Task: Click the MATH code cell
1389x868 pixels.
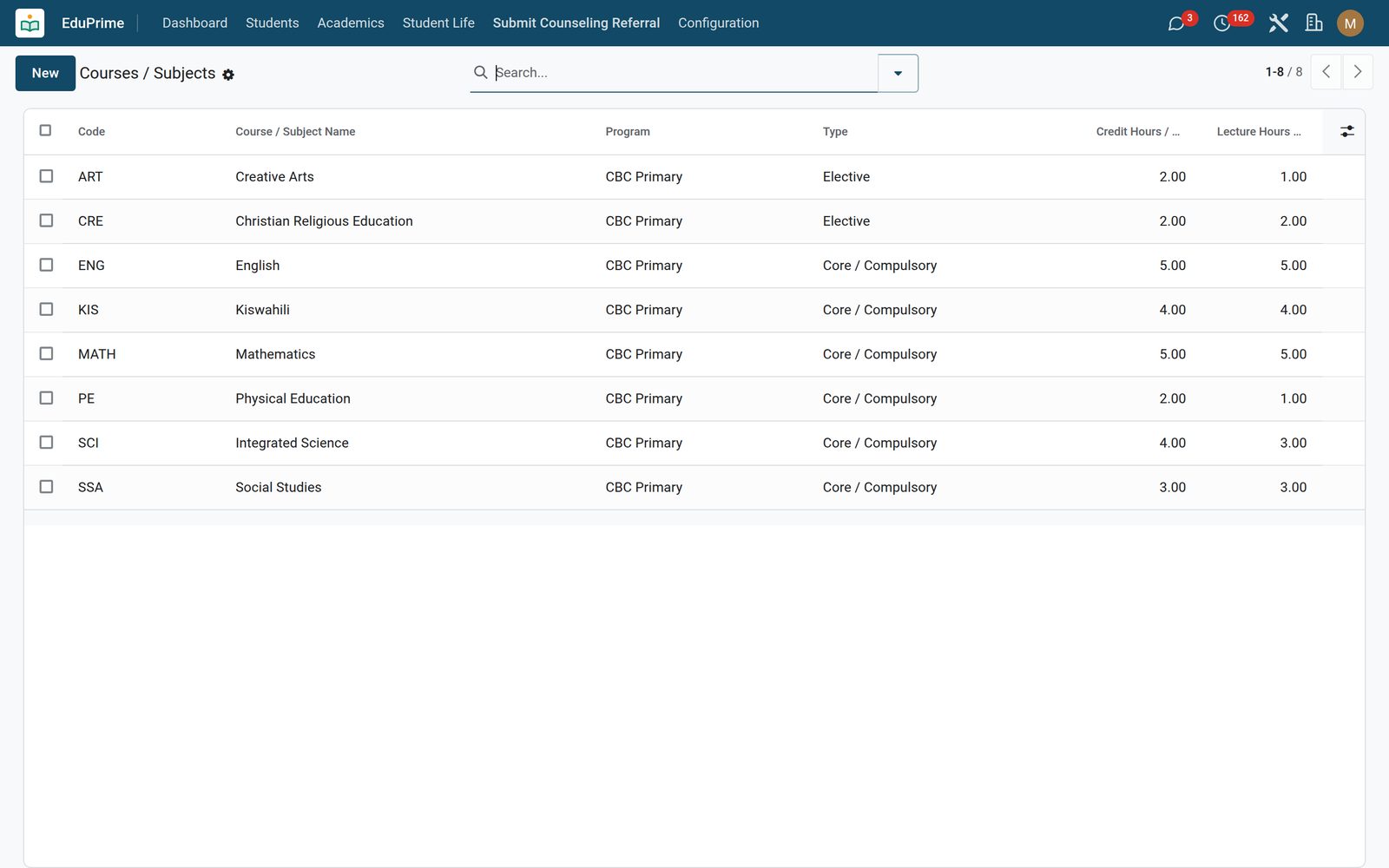Action: pyautogui.click(x=96, y=354)
